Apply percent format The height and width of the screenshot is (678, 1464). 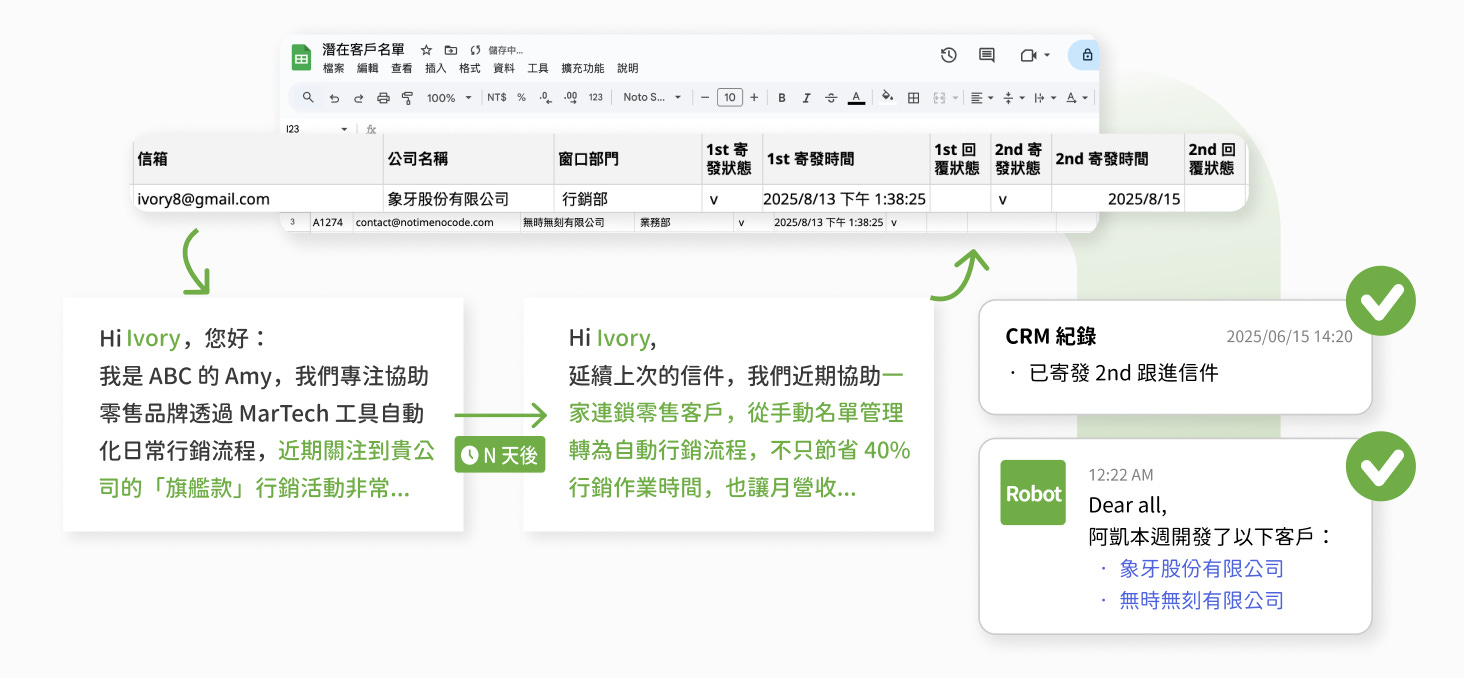click(521, 97)
